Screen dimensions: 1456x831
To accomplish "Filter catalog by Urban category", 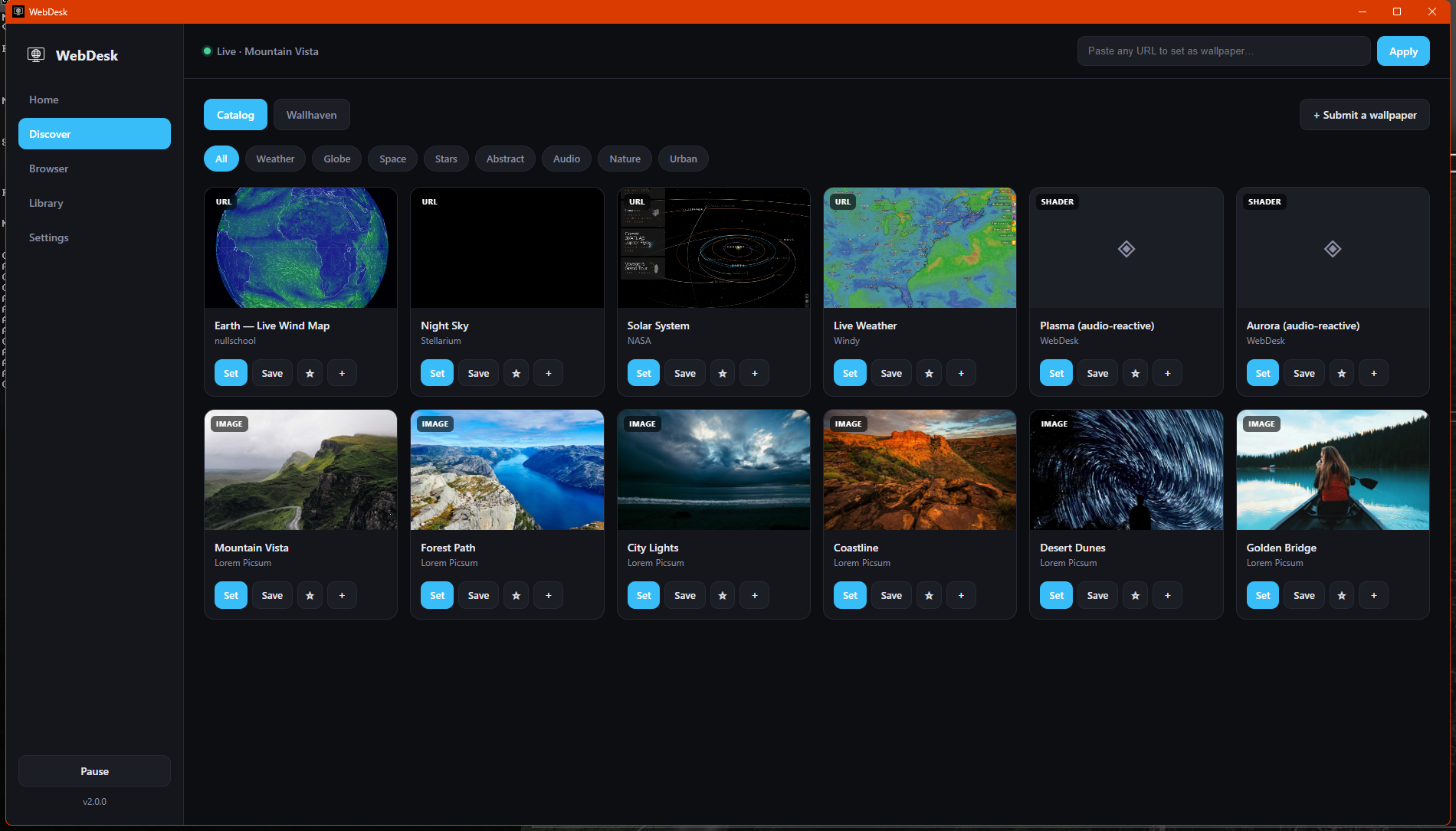I will 684,159.
